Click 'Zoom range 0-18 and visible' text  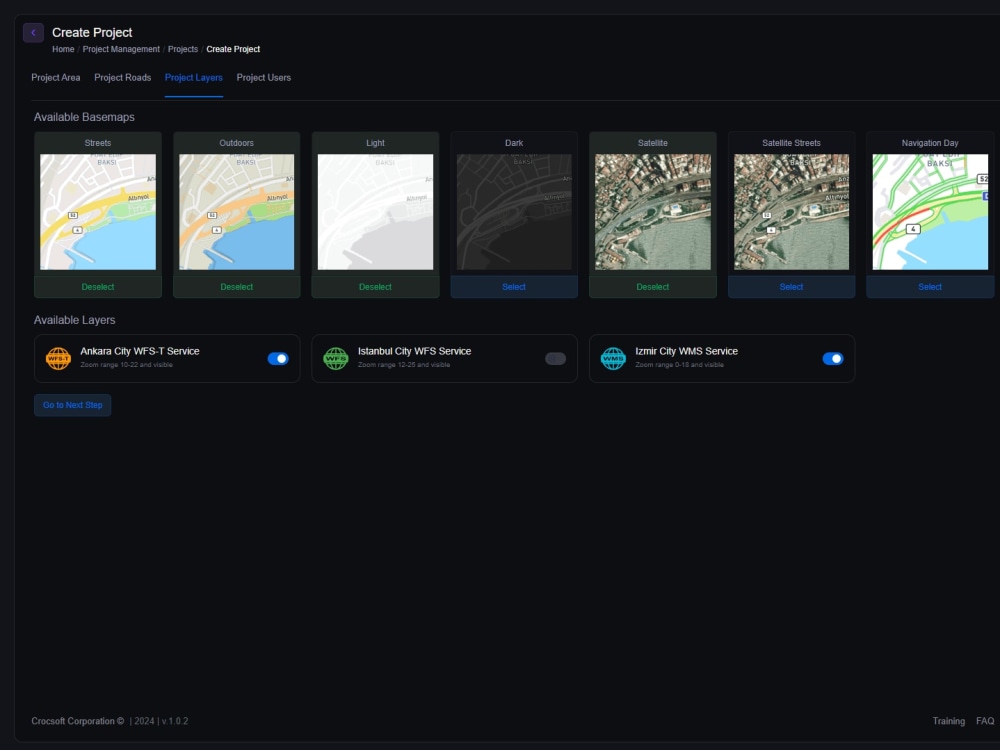click(679, 365)
